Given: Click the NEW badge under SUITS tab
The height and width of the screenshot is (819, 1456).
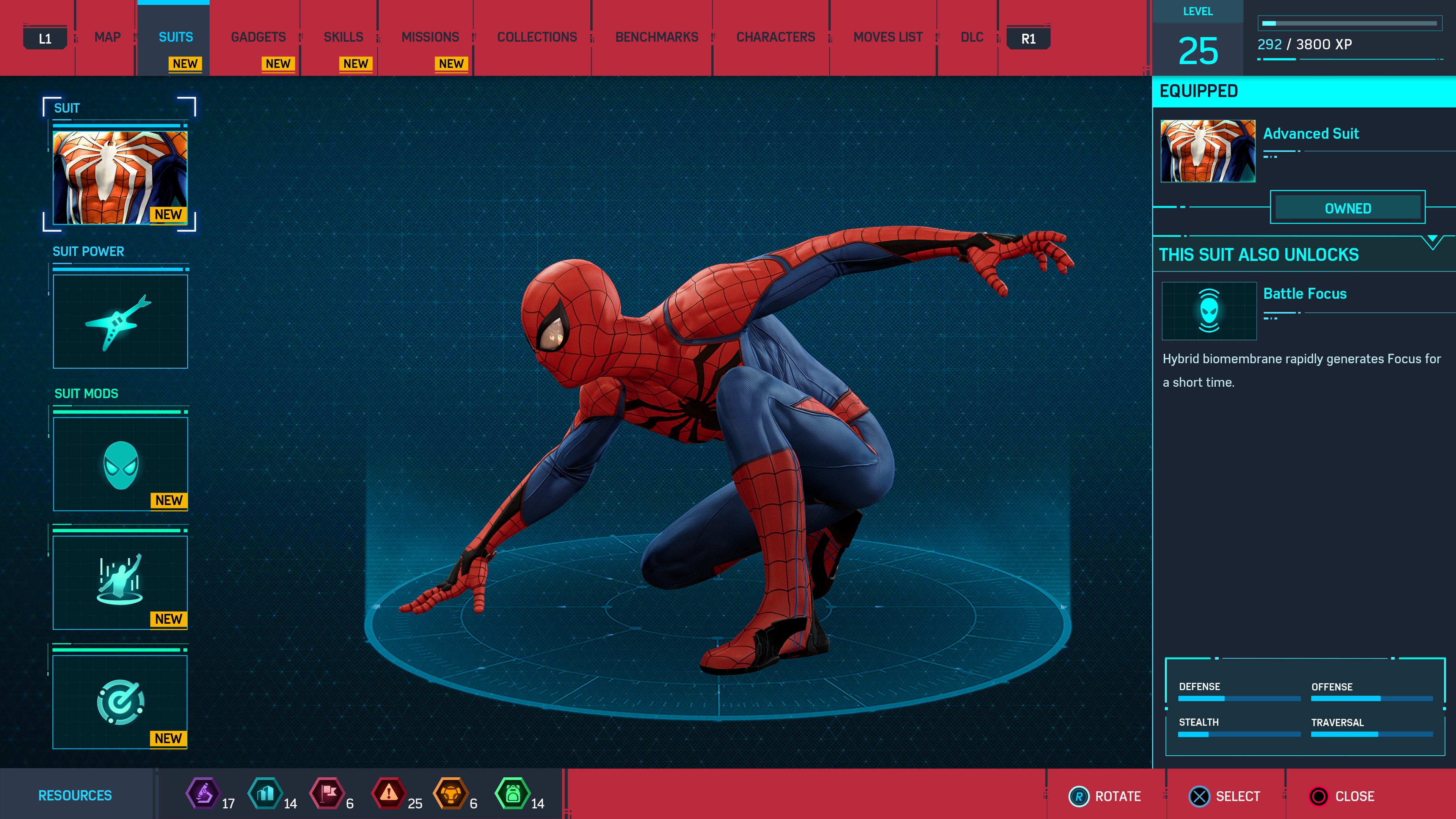Looking at the screenshot, I should pyautogui.click(x=185, y=64).
